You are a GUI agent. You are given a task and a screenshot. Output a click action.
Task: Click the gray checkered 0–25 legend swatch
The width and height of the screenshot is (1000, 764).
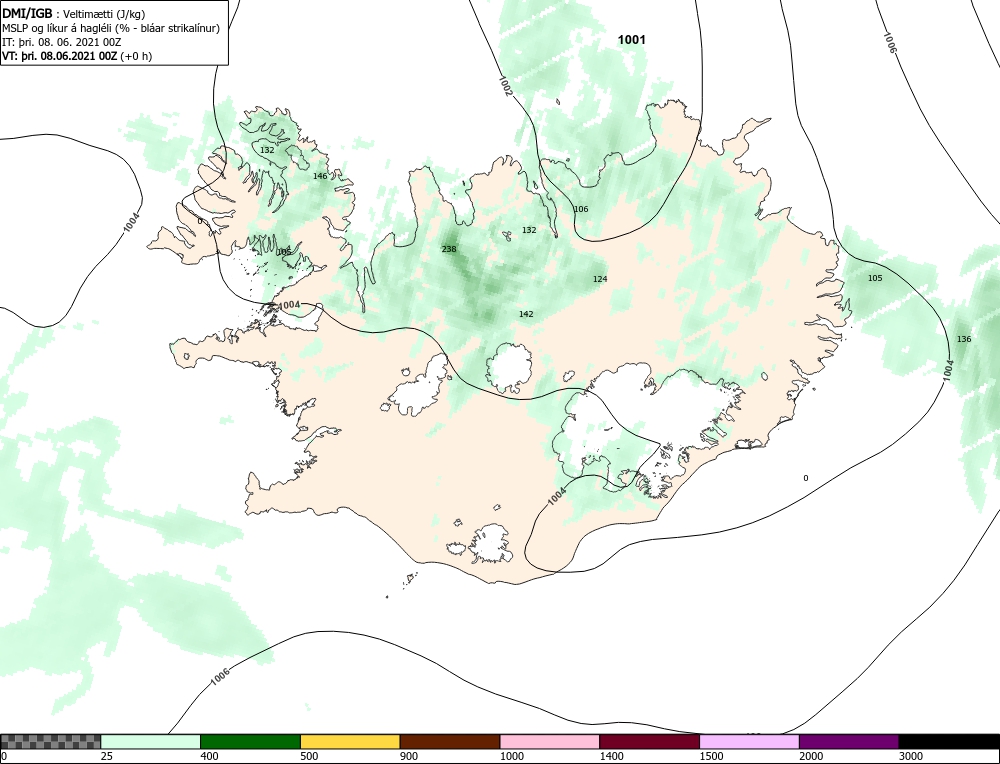(51, 742)
